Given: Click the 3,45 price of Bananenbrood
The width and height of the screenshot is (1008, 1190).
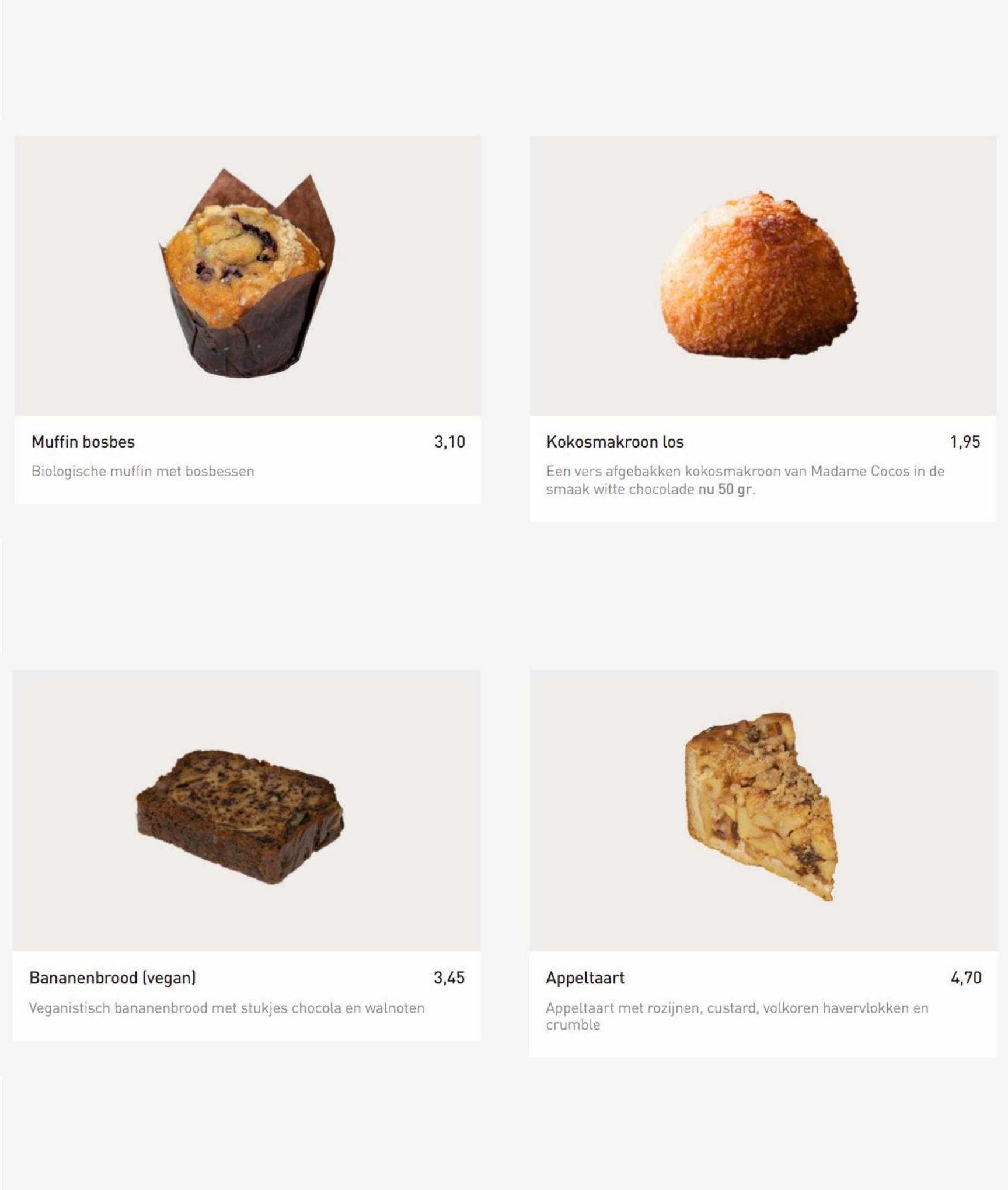Looking at the screenshot, I should [x=449, y=978].
